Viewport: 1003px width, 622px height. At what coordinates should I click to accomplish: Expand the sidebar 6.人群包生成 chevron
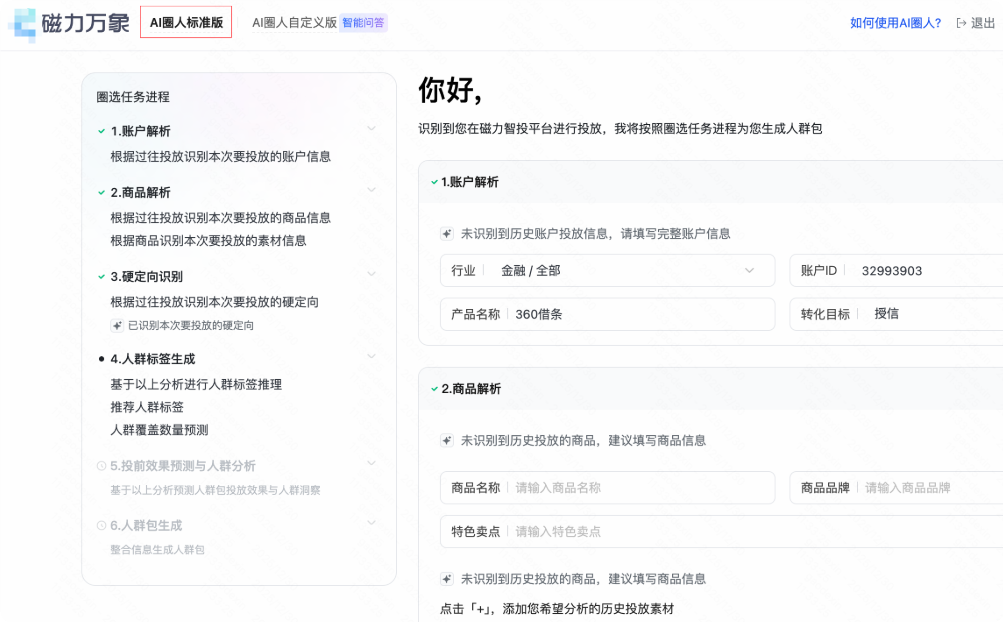click(371, 523)
